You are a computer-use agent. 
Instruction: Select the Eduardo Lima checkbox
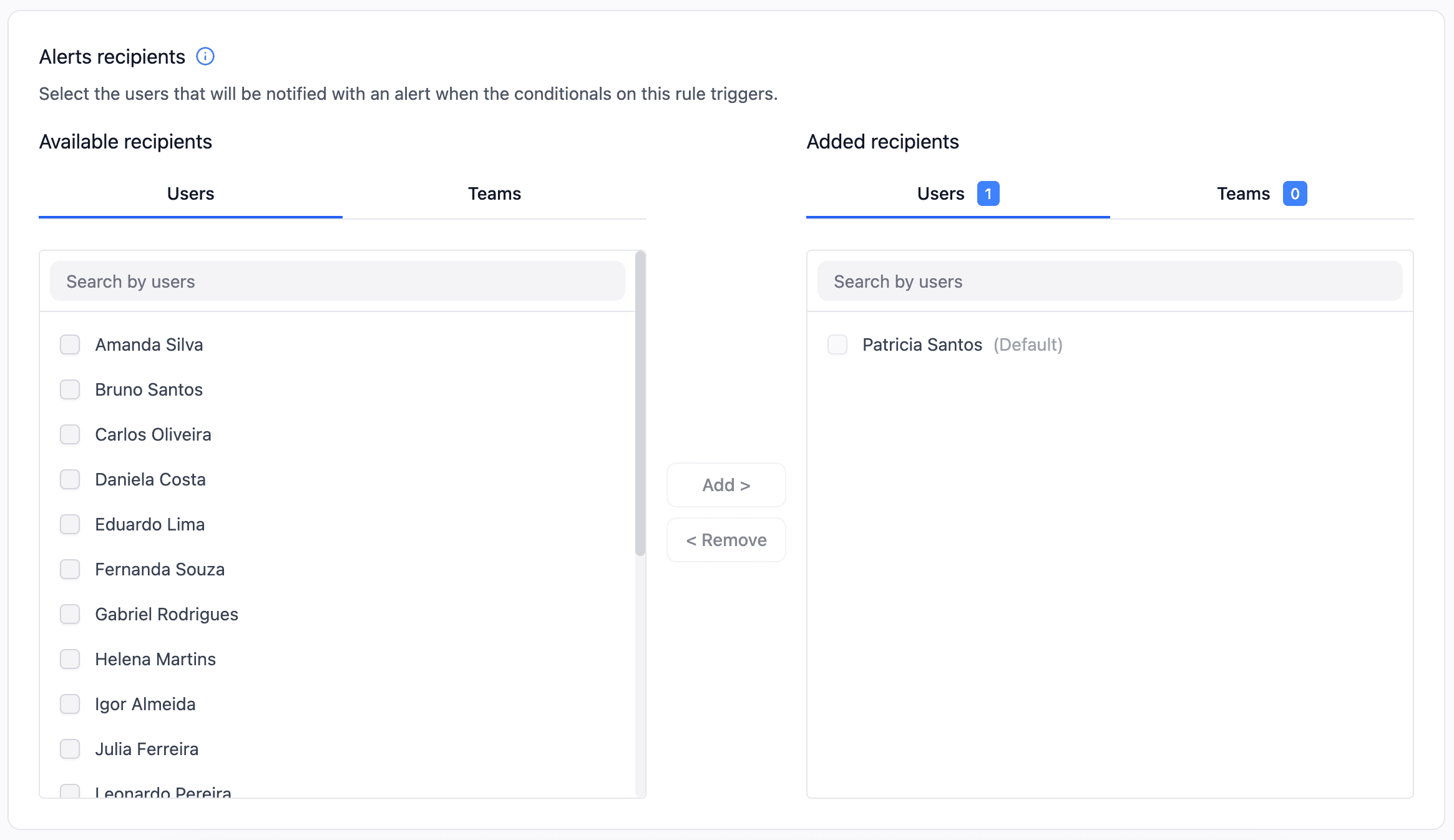click(x=70, y=524)
